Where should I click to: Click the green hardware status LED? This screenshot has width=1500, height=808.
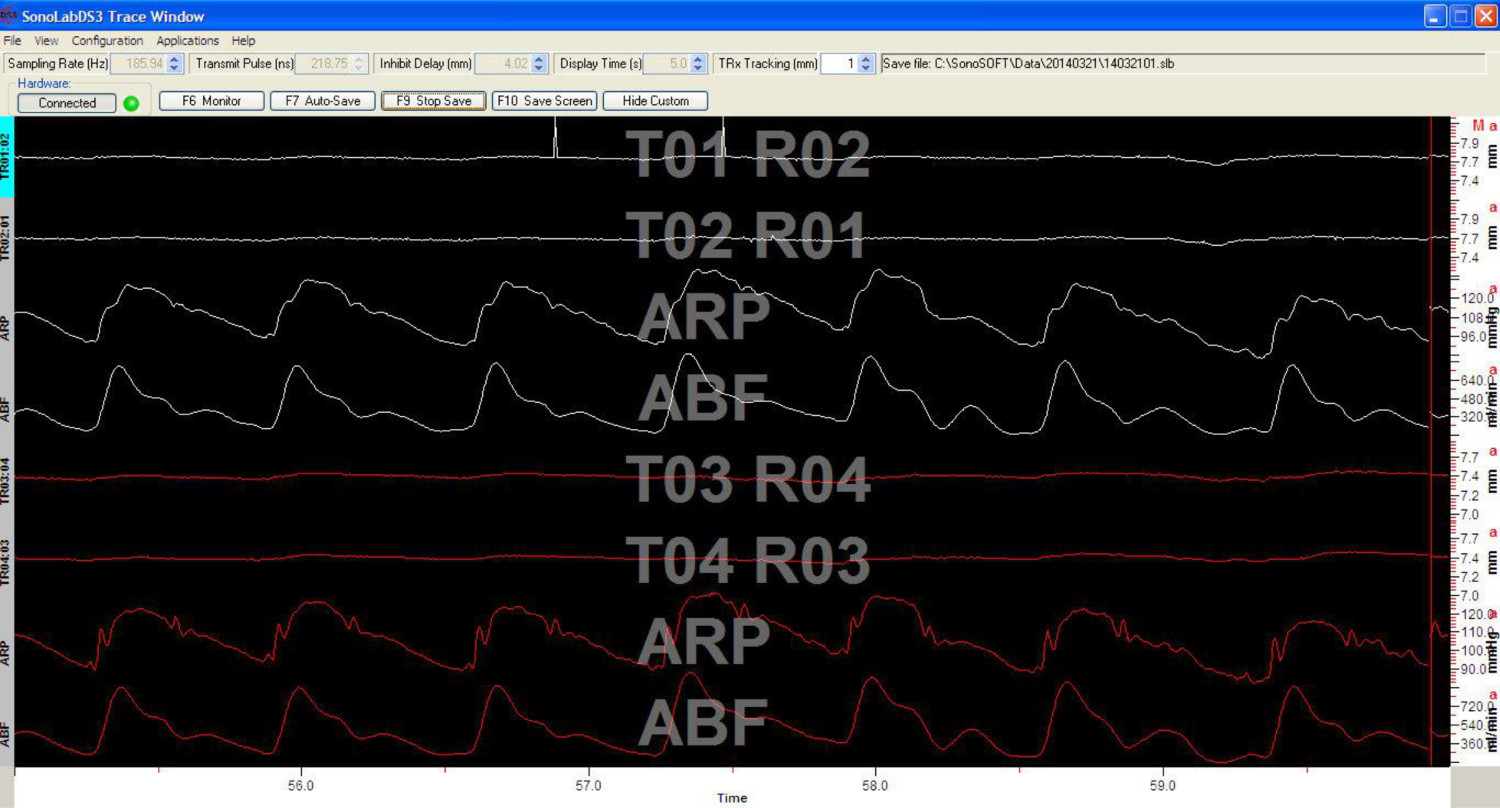[x=131, y=103]
